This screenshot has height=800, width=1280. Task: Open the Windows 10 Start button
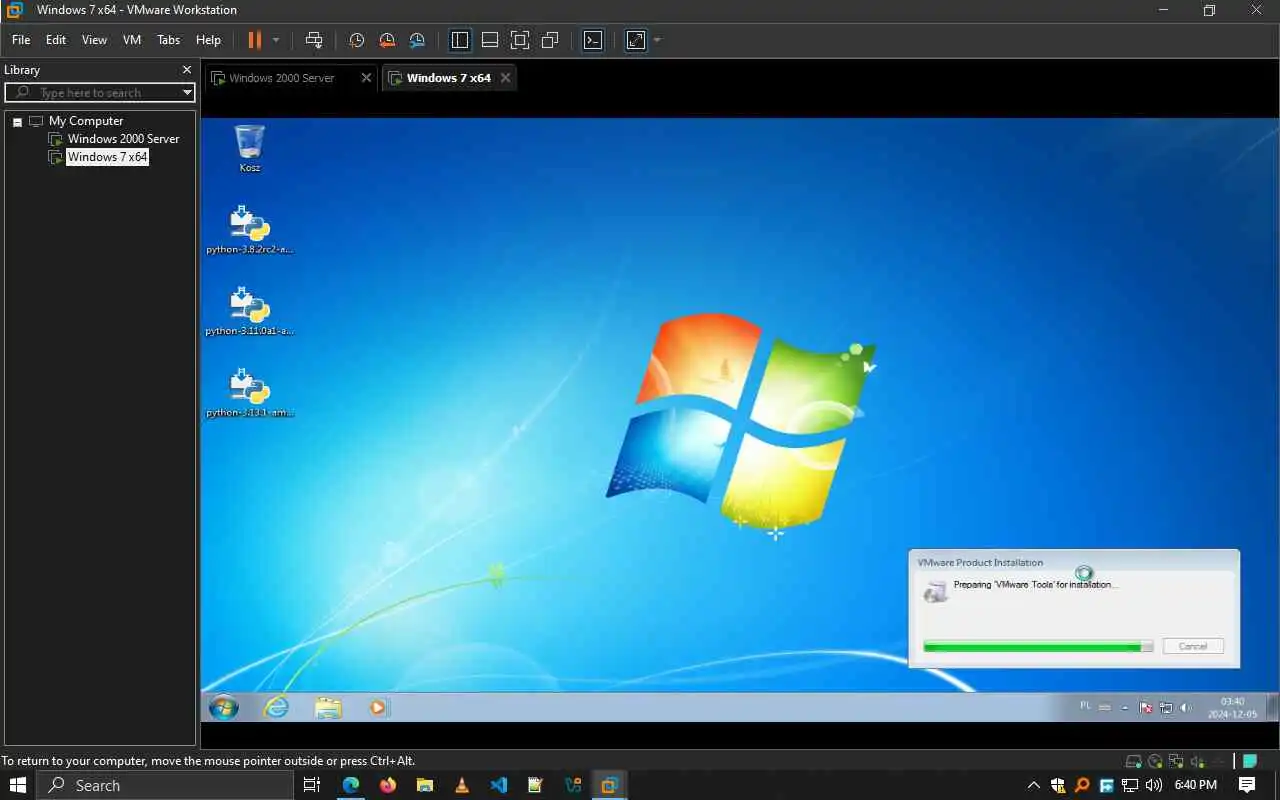click(17, 785)
